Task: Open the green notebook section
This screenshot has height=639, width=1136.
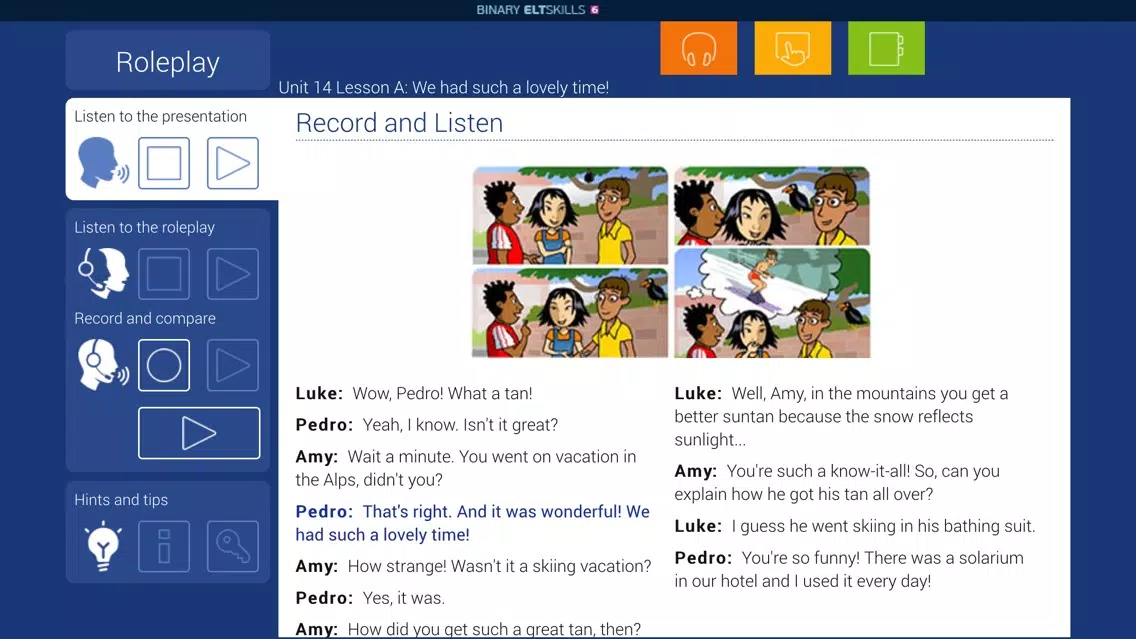Action: [x=886, y=48]
